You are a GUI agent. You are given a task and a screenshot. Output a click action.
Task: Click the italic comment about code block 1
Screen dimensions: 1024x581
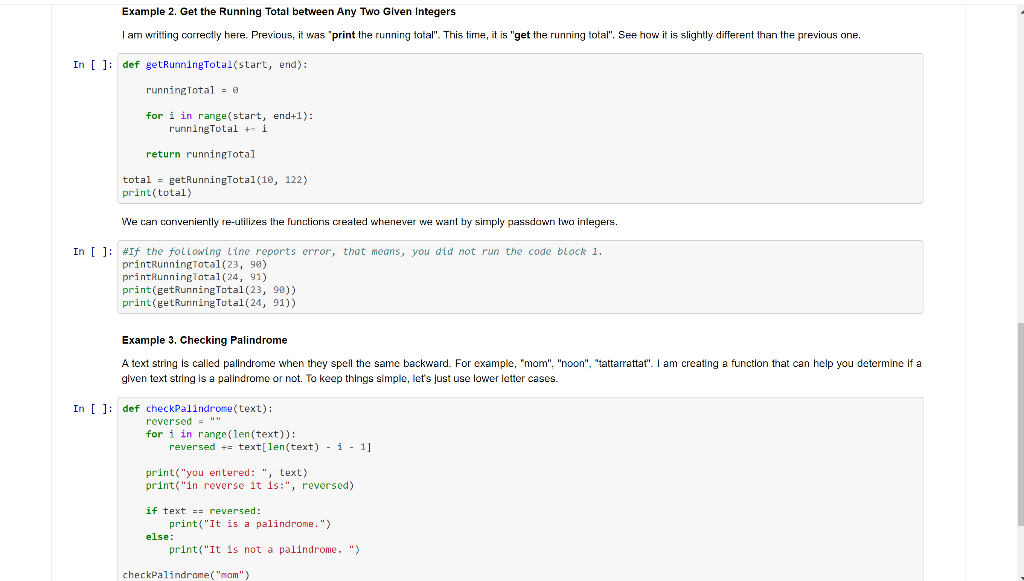pyautogui.click(x=360, y=251)
